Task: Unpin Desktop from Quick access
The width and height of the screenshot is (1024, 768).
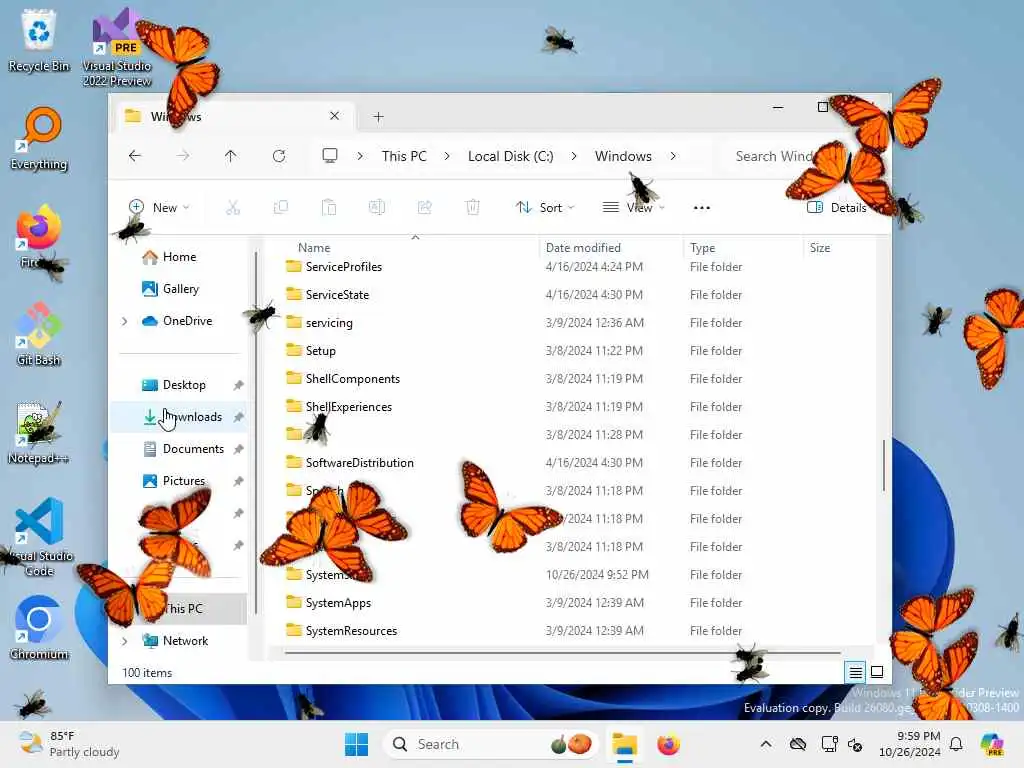Action: [238, 385]
